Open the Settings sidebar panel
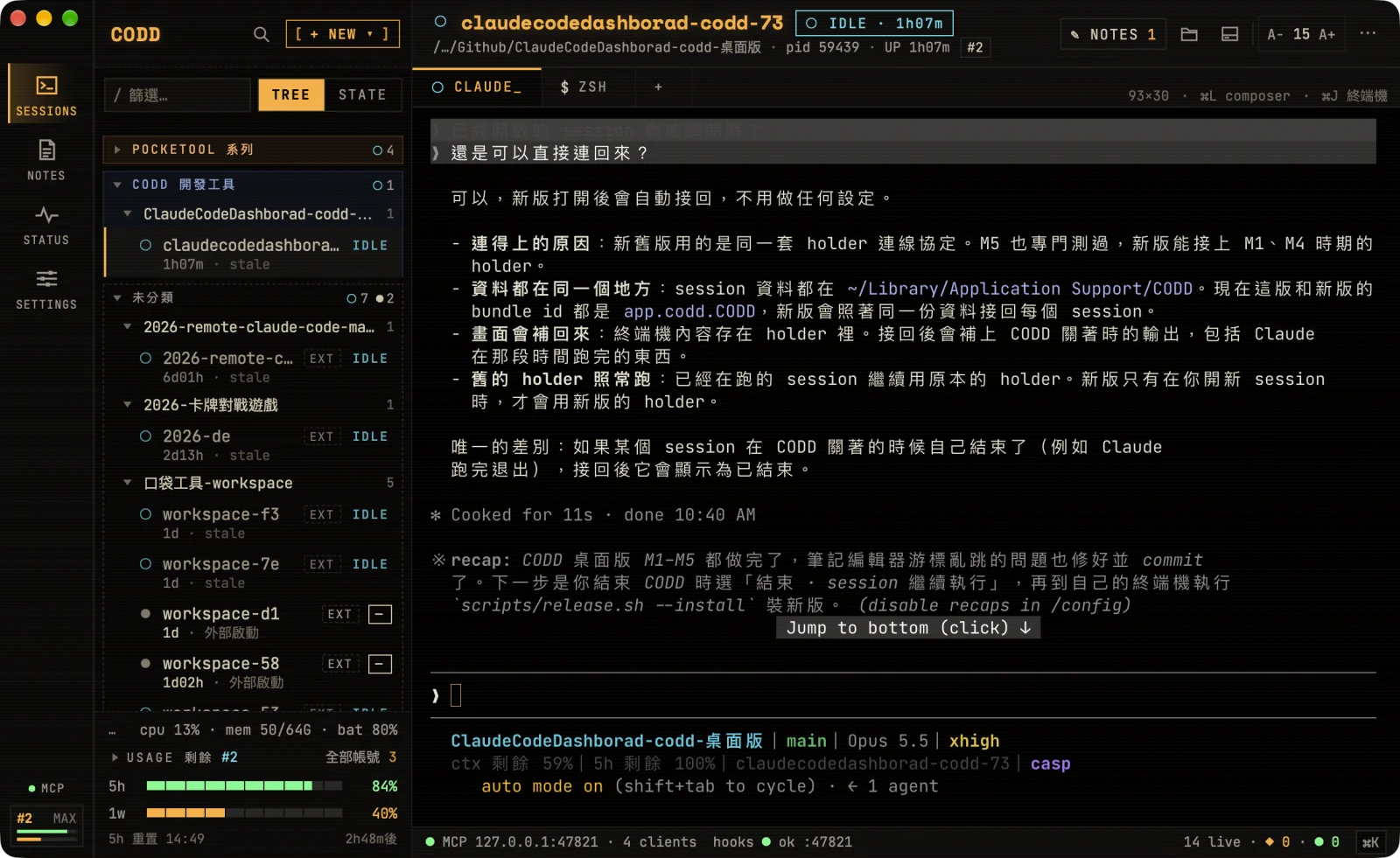 (46, 289)
